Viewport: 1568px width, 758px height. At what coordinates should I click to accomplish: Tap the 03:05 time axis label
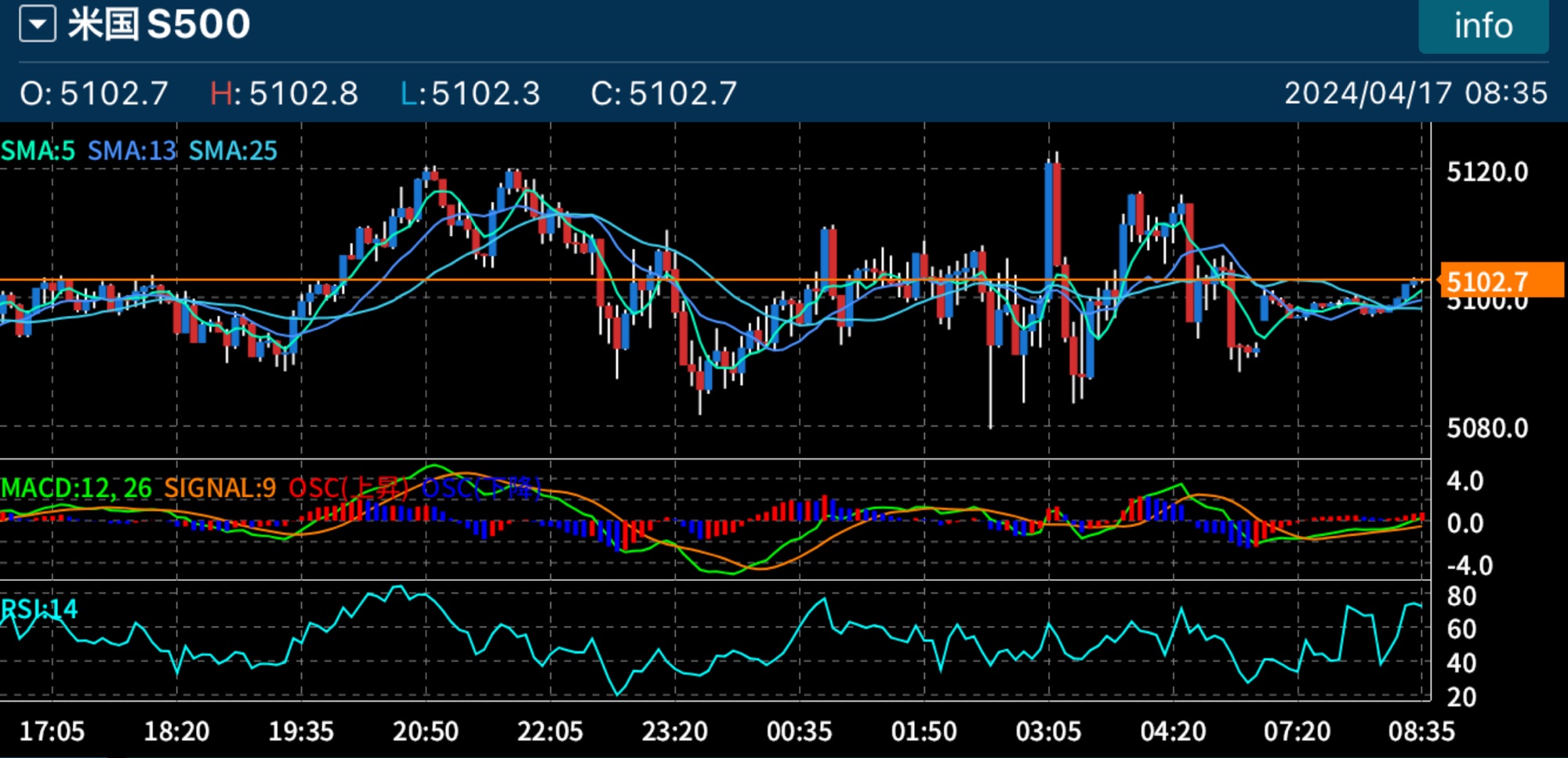click(x=1048, y=731)
